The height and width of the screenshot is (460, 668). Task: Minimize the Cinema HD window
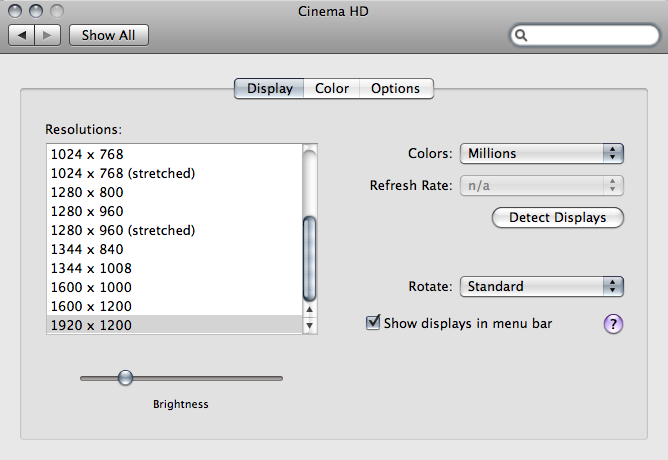36,11
